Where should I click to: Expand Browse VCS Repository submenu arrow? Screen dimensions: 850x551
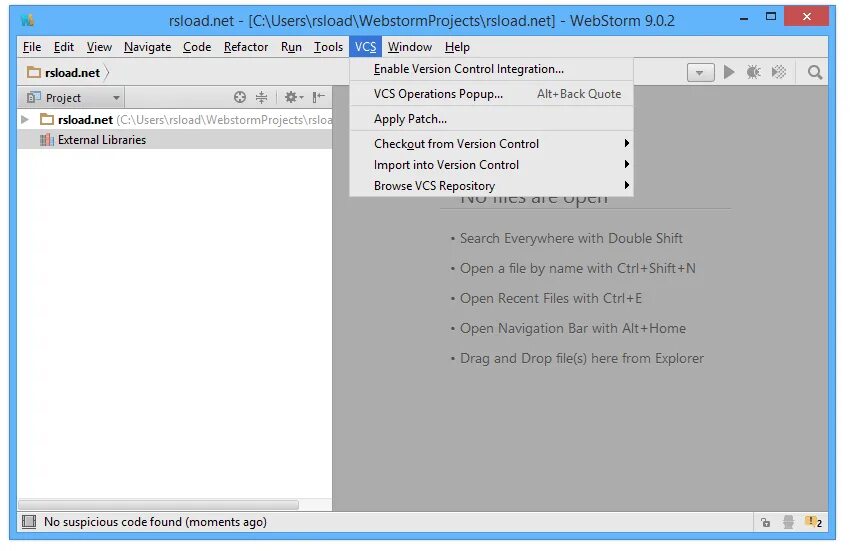pyautogui.click(x=626, y=185)
